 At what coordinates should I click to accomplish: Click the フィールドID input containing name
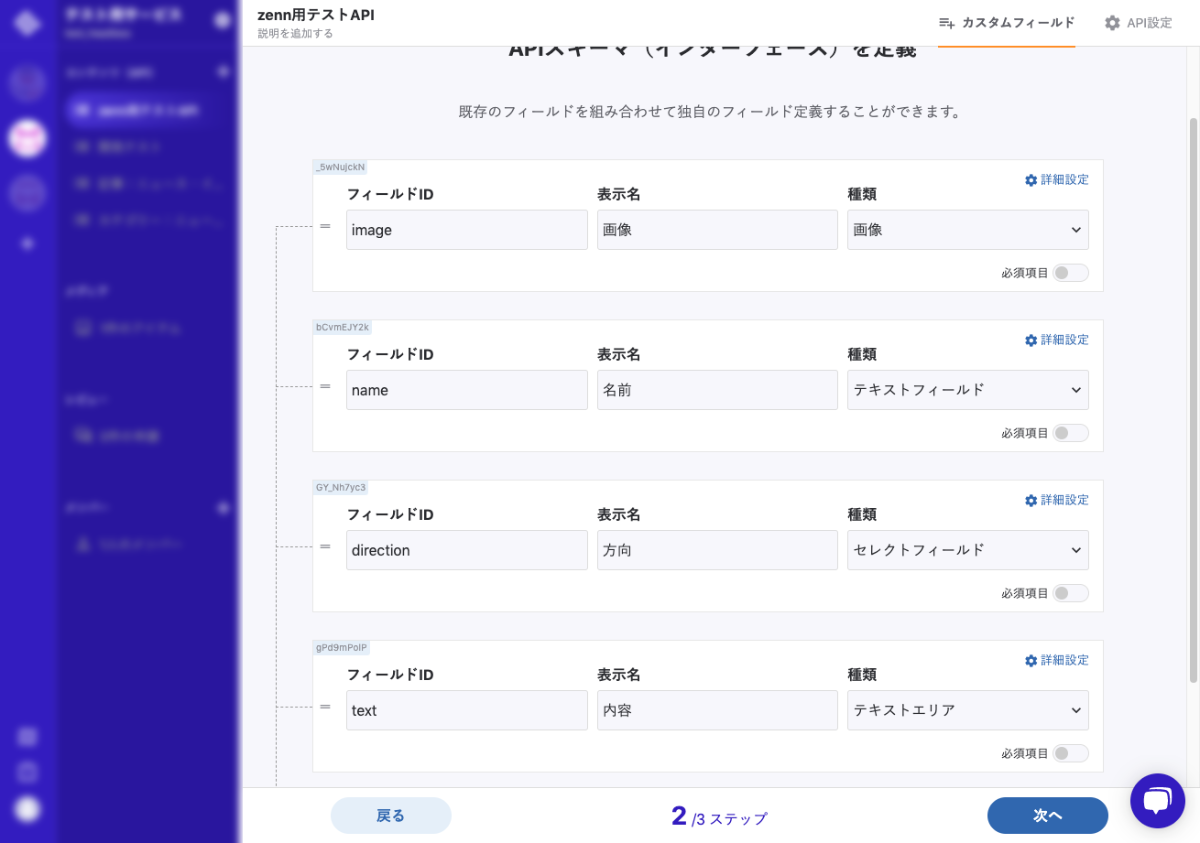[x=467, y=390]
